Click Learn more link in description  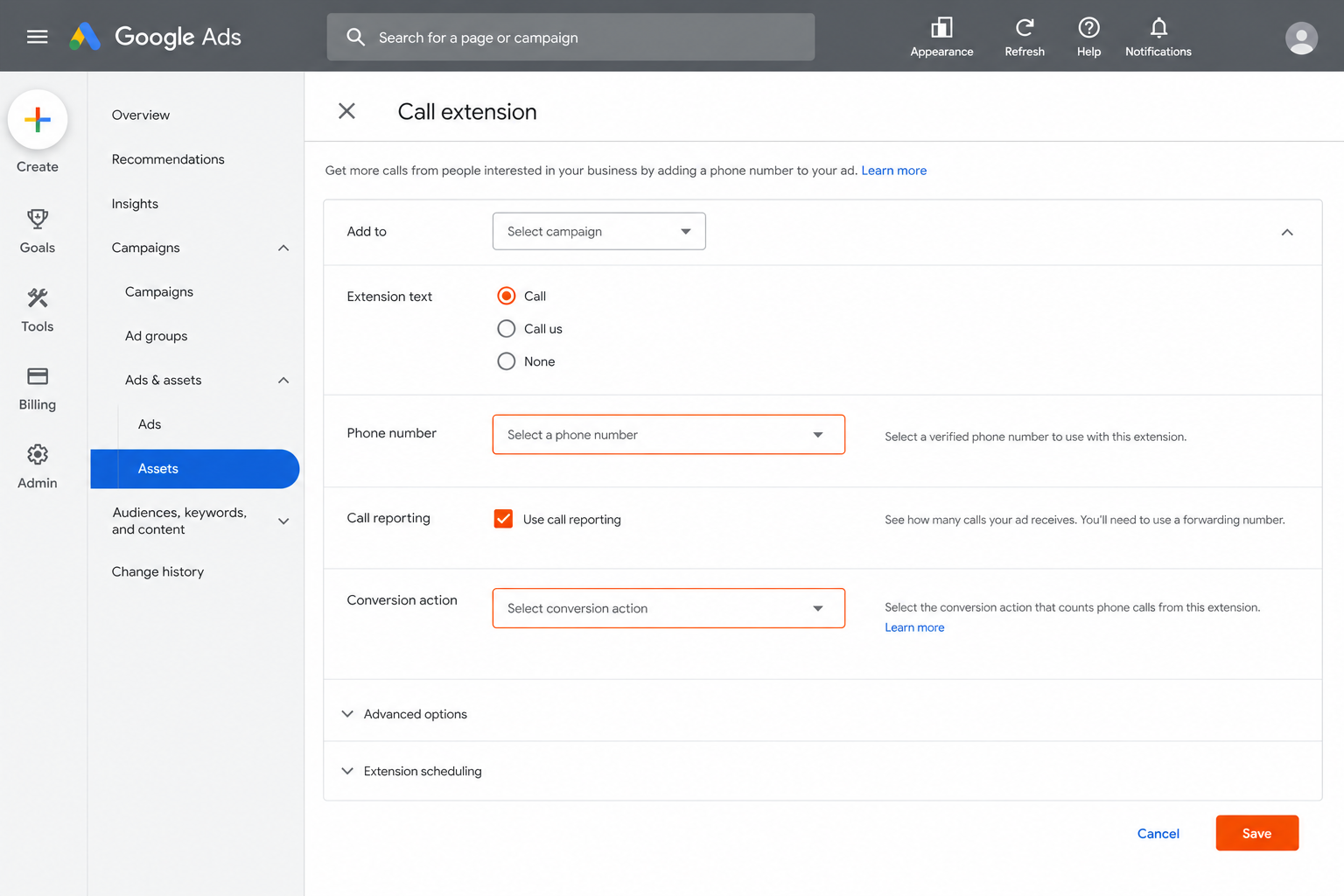tap(893, 171)
